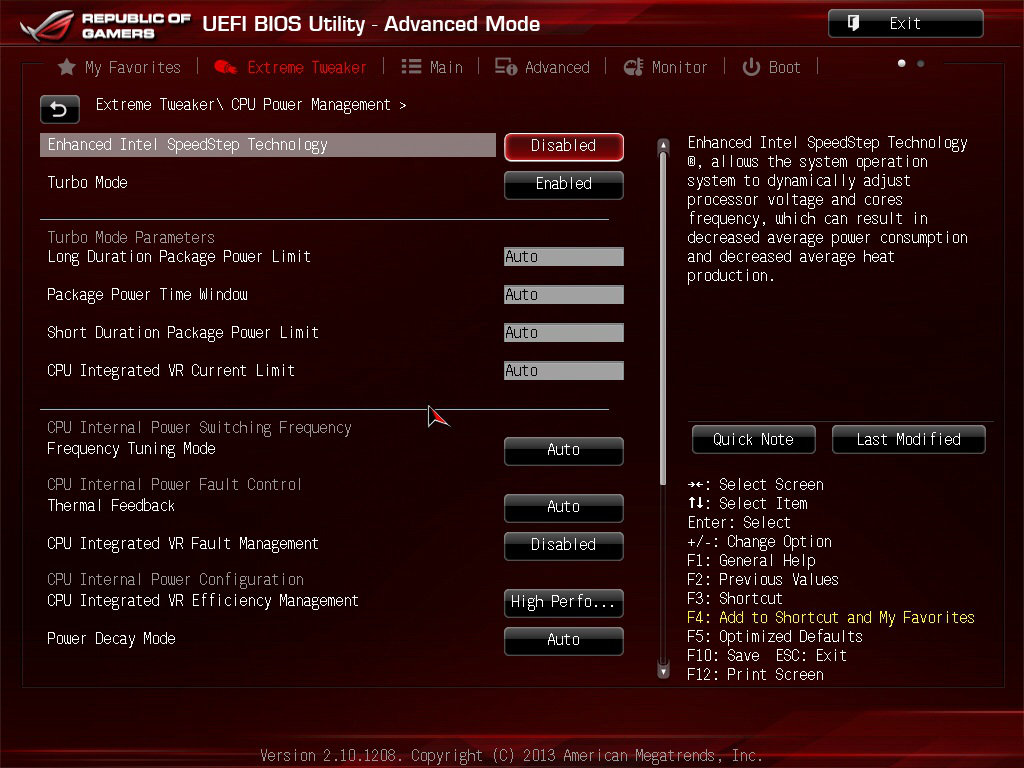The width and height of the screenshot is (1024, 768).
Task: Click the My Favorites star icon
Action: pyautogui.click(x=67, y=67)
